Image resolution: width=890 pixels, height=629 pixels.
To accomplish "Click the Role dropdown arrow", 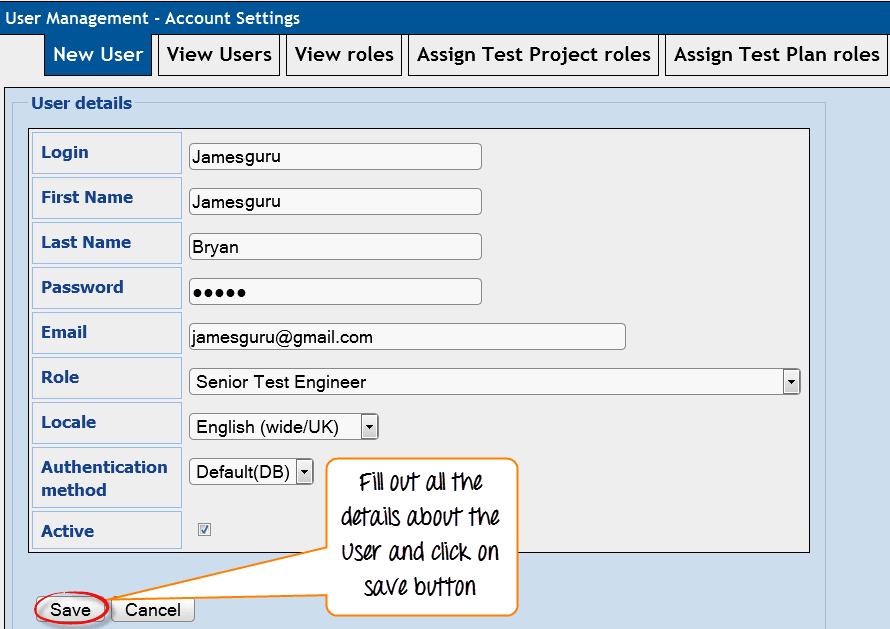I will click(x=791, y=382).
